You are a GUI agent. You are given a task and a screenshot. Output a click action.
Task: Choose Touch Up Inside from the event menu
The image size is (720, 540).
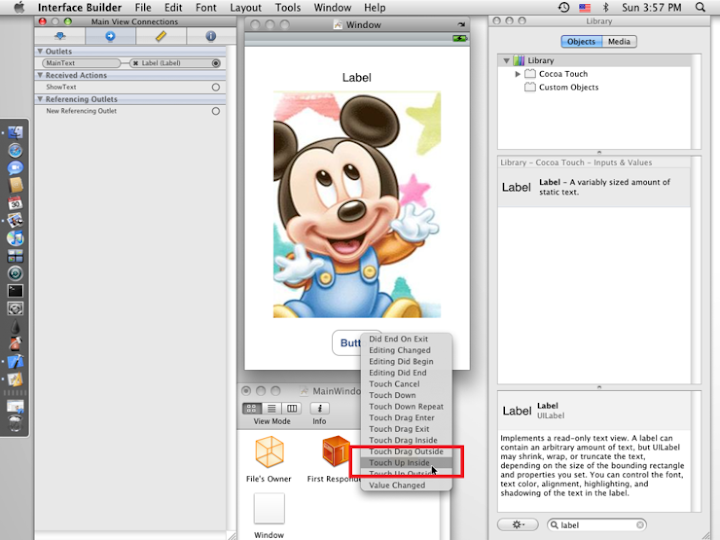[x=400, y=463]
